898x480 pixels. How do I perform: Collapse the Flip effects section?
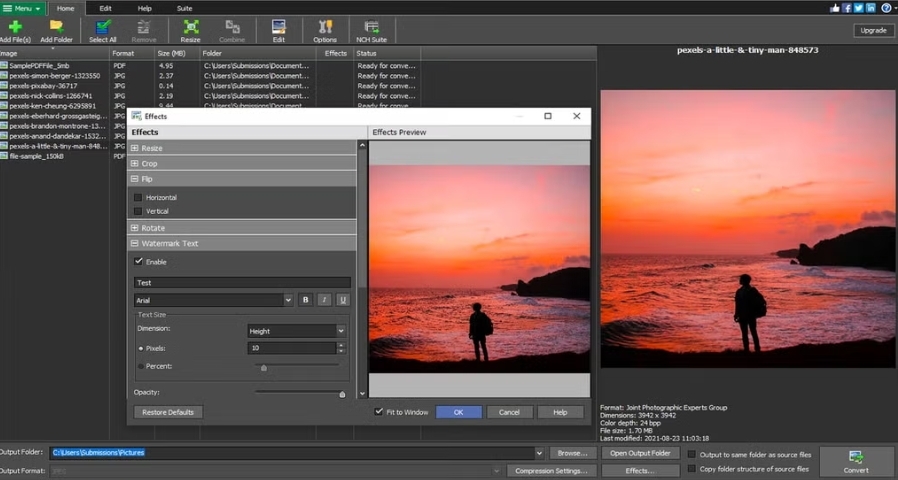[135, 179]
